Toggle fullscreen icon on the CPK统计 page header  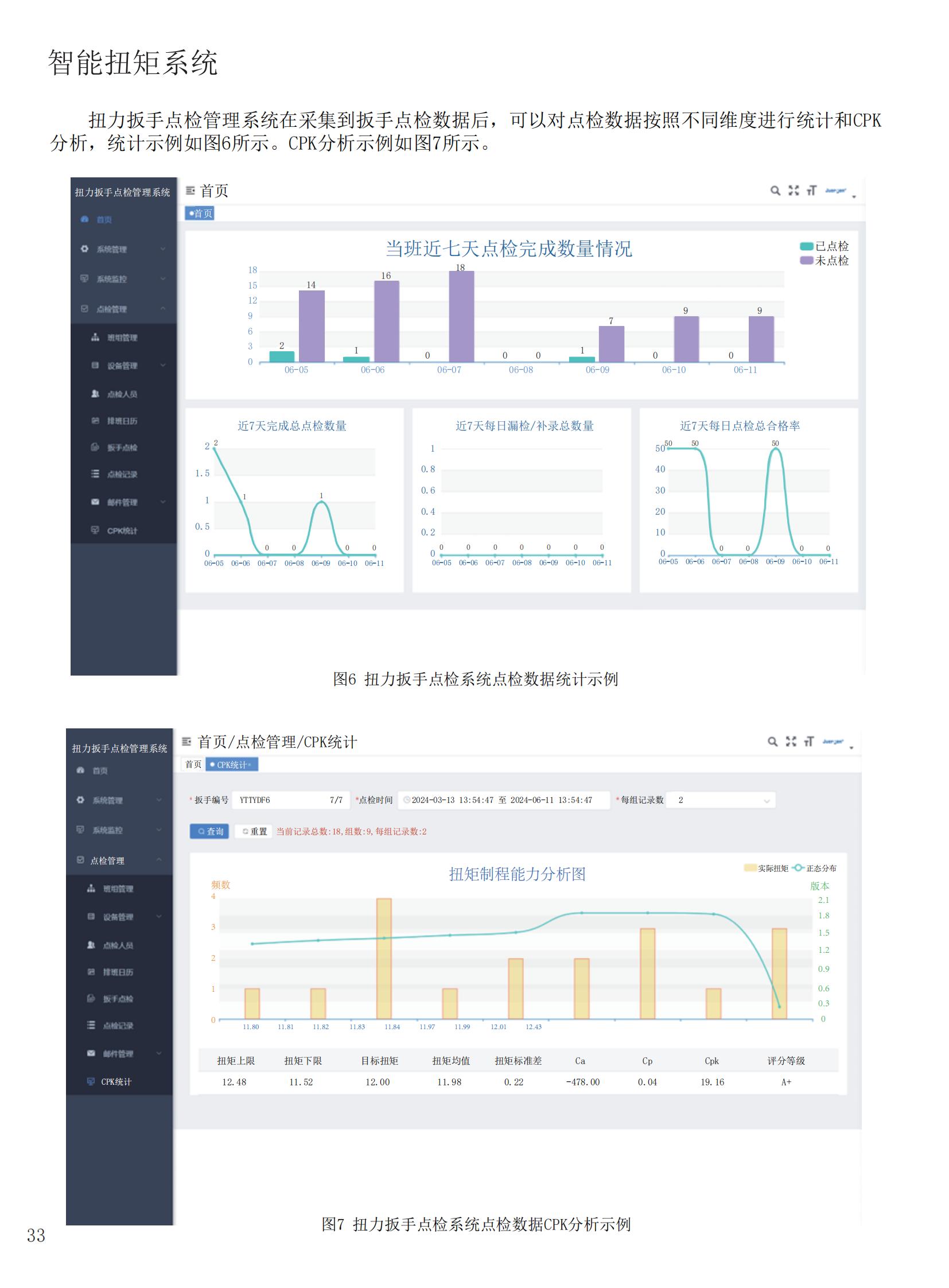(x=791, y=742)
